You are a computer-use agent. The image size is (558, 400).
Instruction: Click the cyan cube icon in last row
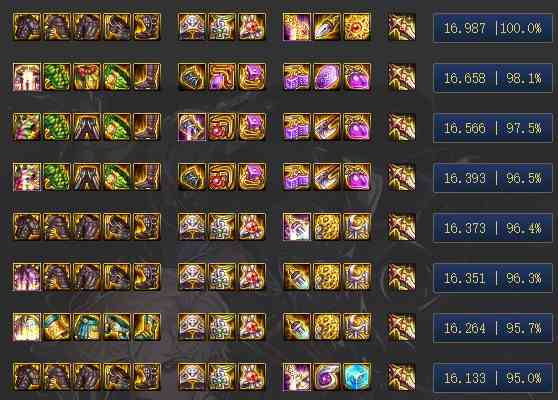click(357, 377)
